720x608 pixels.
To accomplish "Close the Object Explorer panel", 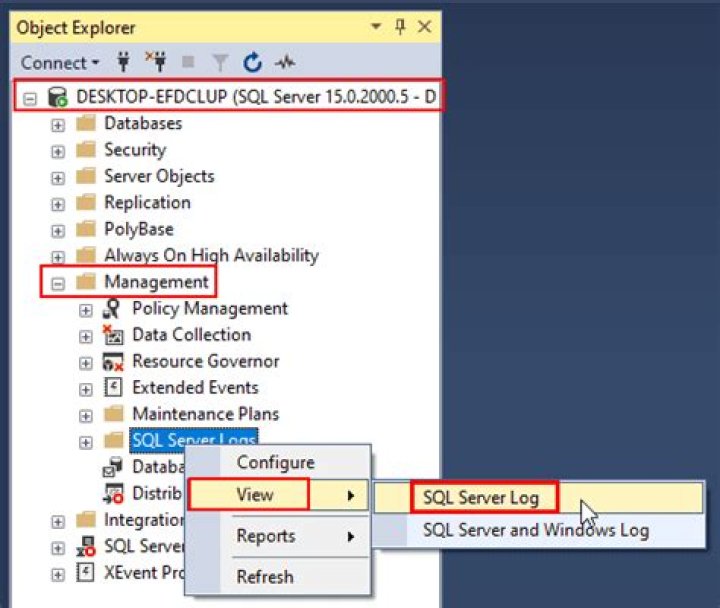I will (425, 27).
